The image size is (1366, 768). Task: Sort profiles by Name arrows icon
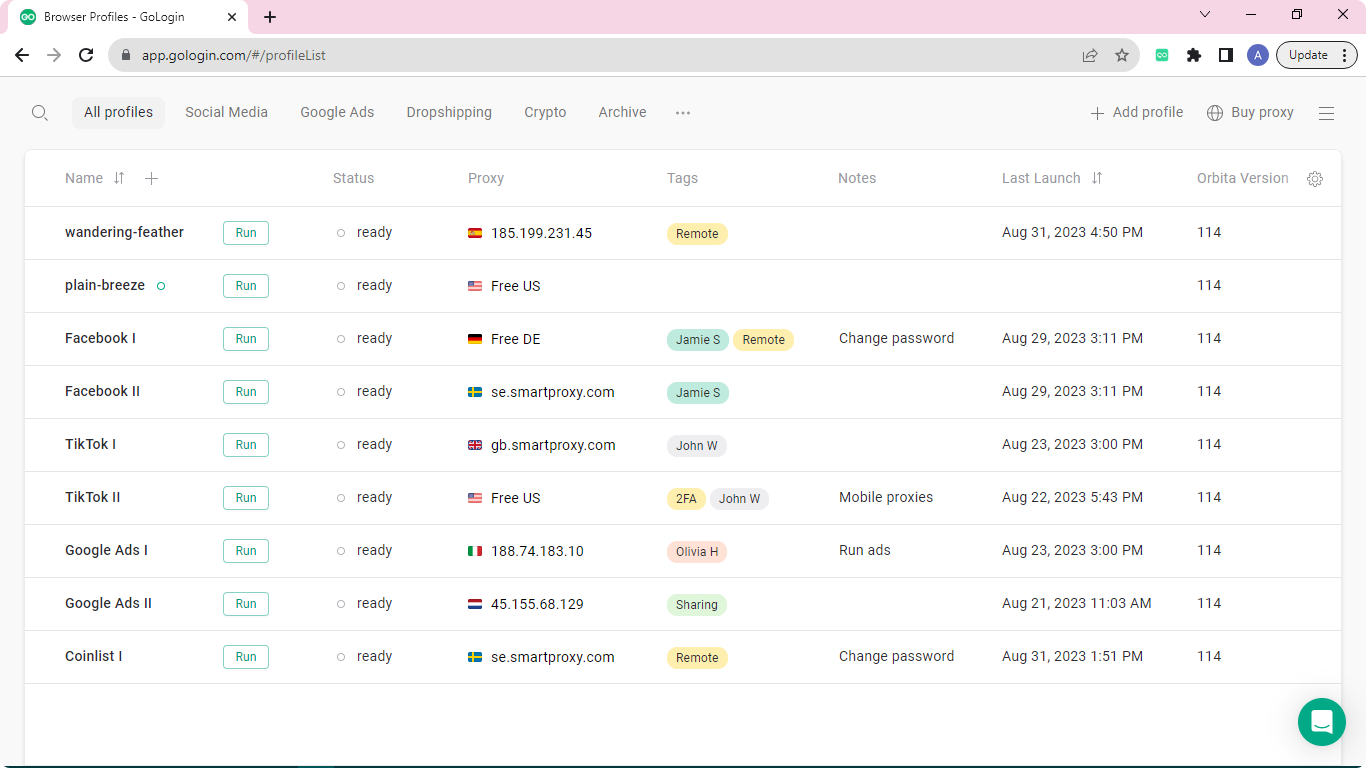[x=119, y=178]
